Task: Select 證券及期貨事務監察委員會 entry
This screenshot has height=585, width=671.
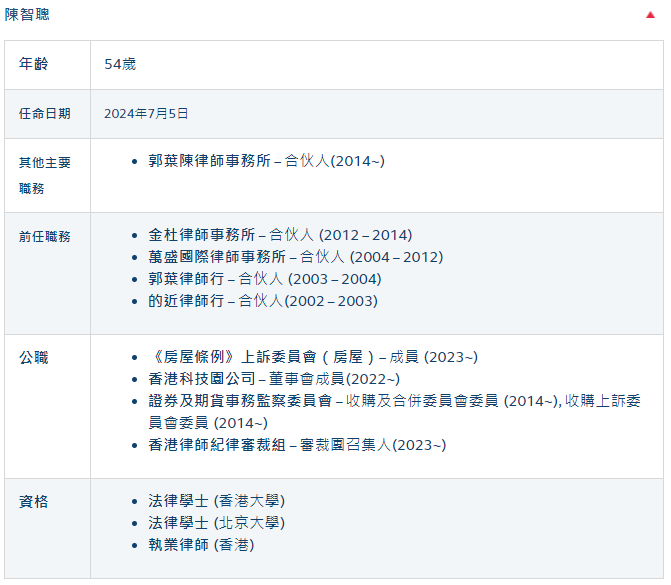Action: [x=394, y=412]
